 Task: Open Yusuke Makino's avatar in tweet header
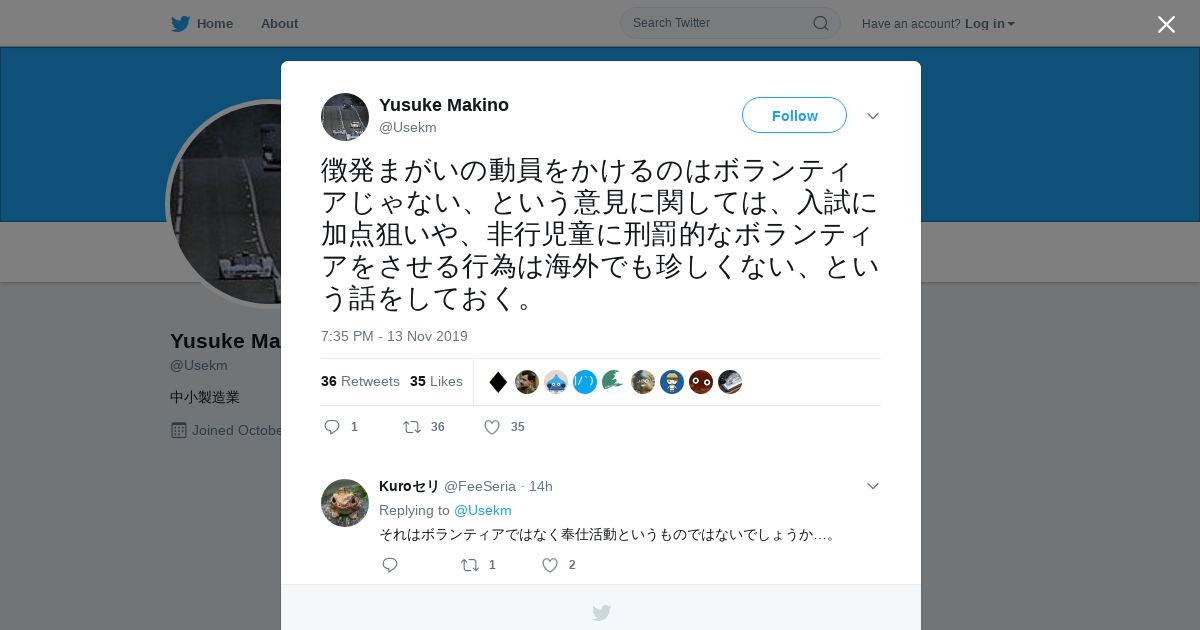(x=345, y=117)
